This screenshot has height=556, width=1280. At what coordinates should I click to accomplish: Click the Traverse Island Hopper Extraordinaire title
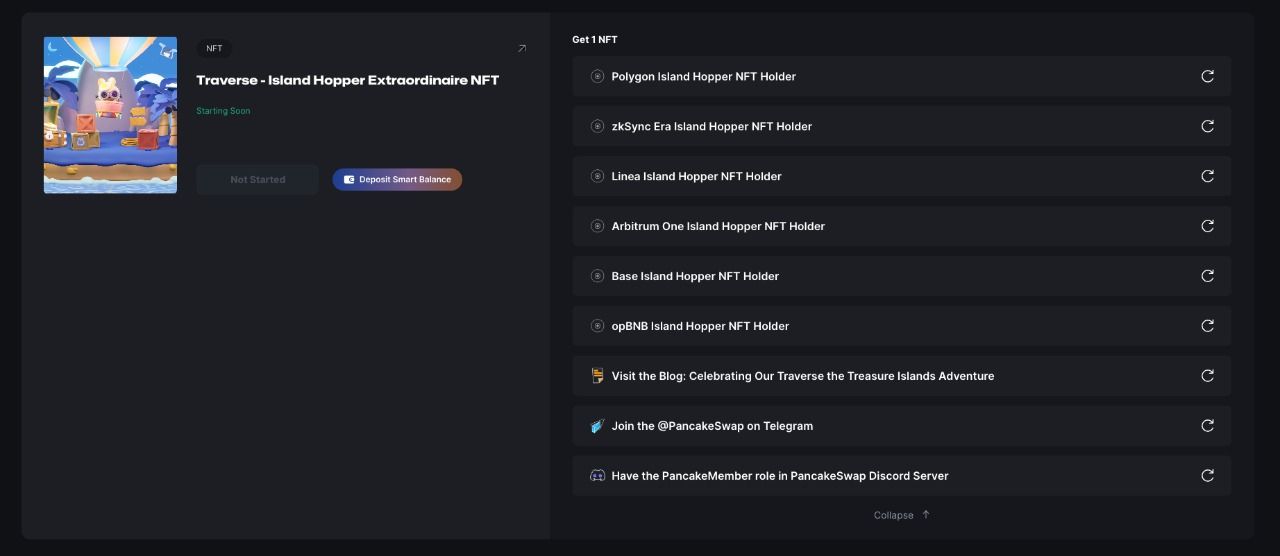coord(347,80)
